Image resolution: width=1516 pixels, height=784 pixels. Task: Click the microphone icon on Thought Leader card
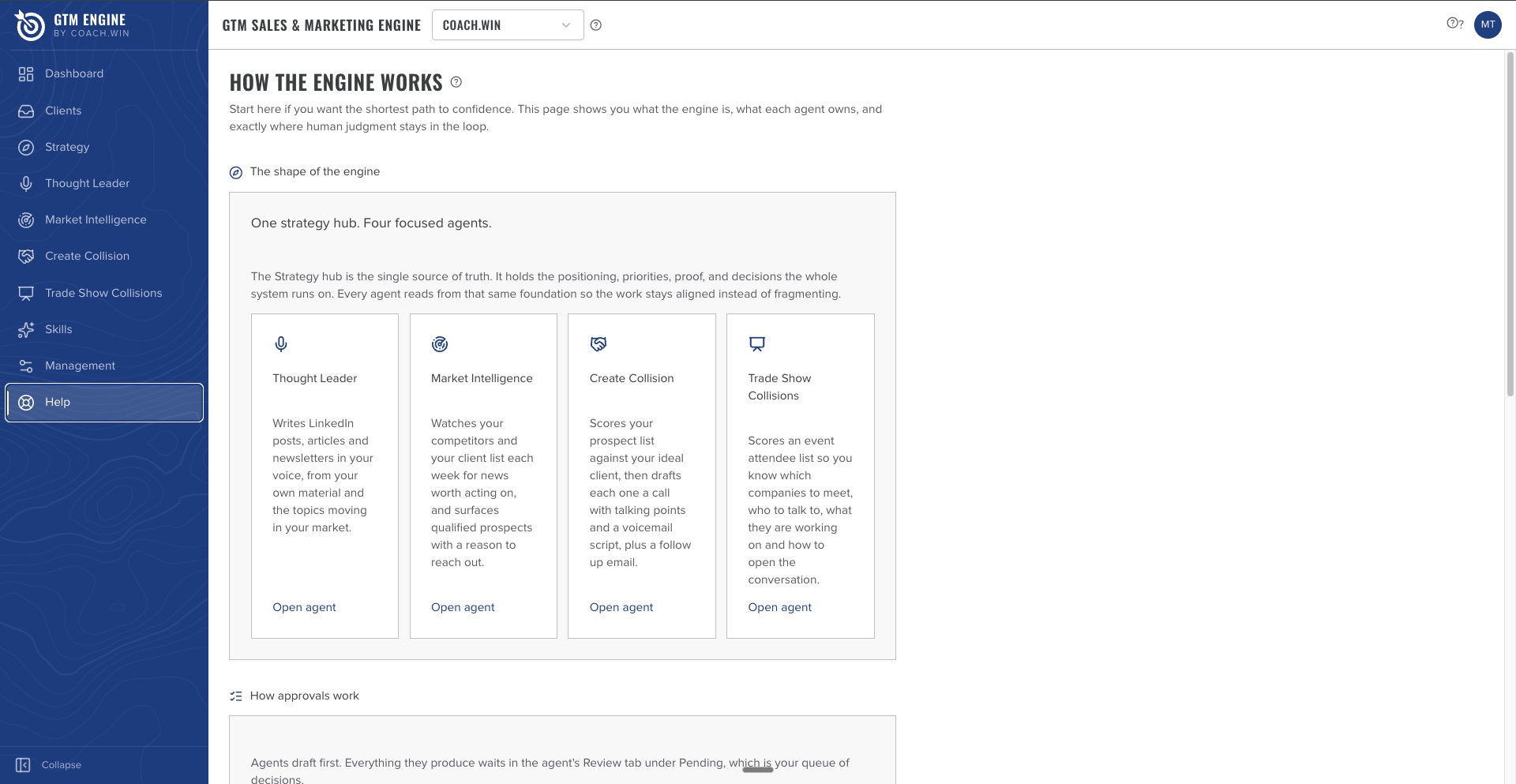tap(281, 344)
